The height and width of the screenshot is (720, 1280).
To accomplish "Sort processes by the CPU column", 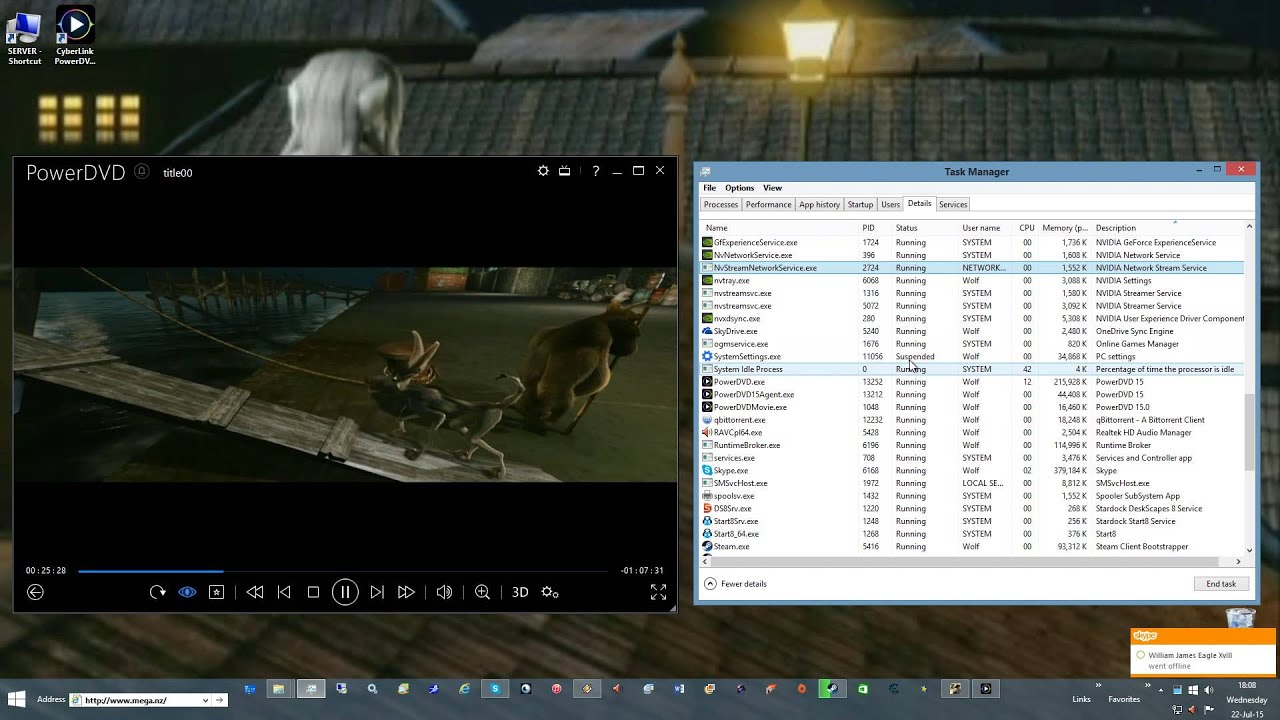I will pyautogui.click(x=1026, y=228).
